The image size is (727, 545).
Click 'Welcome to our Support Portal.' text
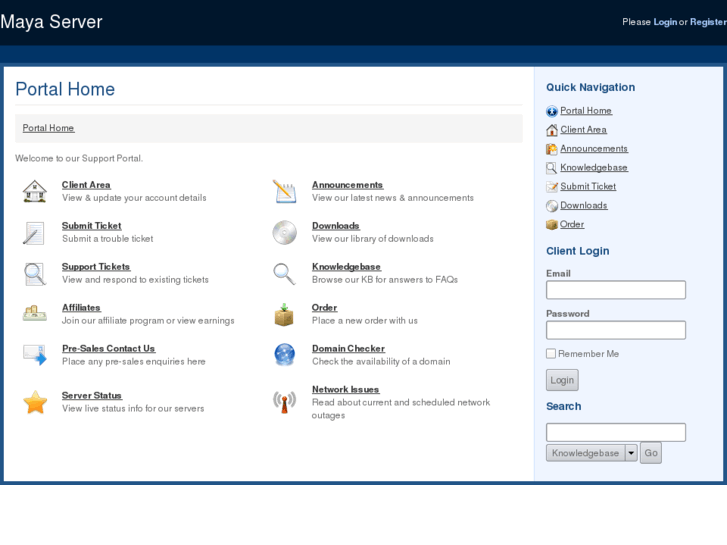(x=79, y=158)
